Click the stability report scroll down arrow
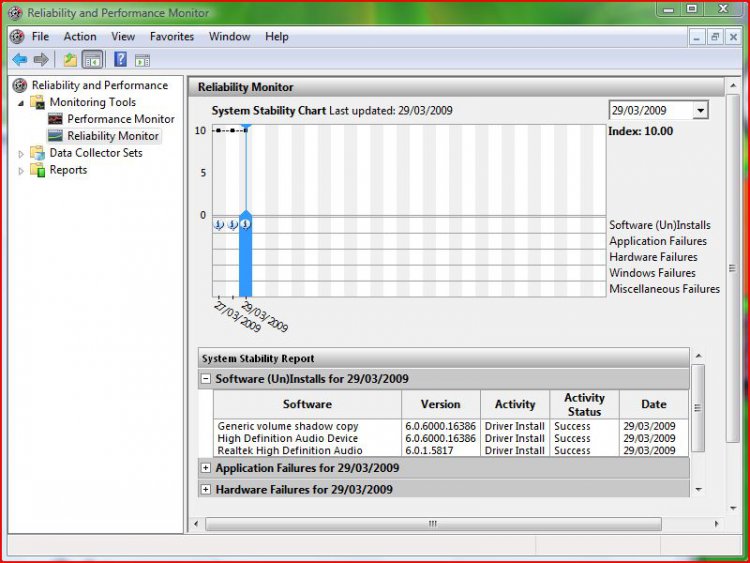This screenshot has width=750, height=563. pos(698,489)
